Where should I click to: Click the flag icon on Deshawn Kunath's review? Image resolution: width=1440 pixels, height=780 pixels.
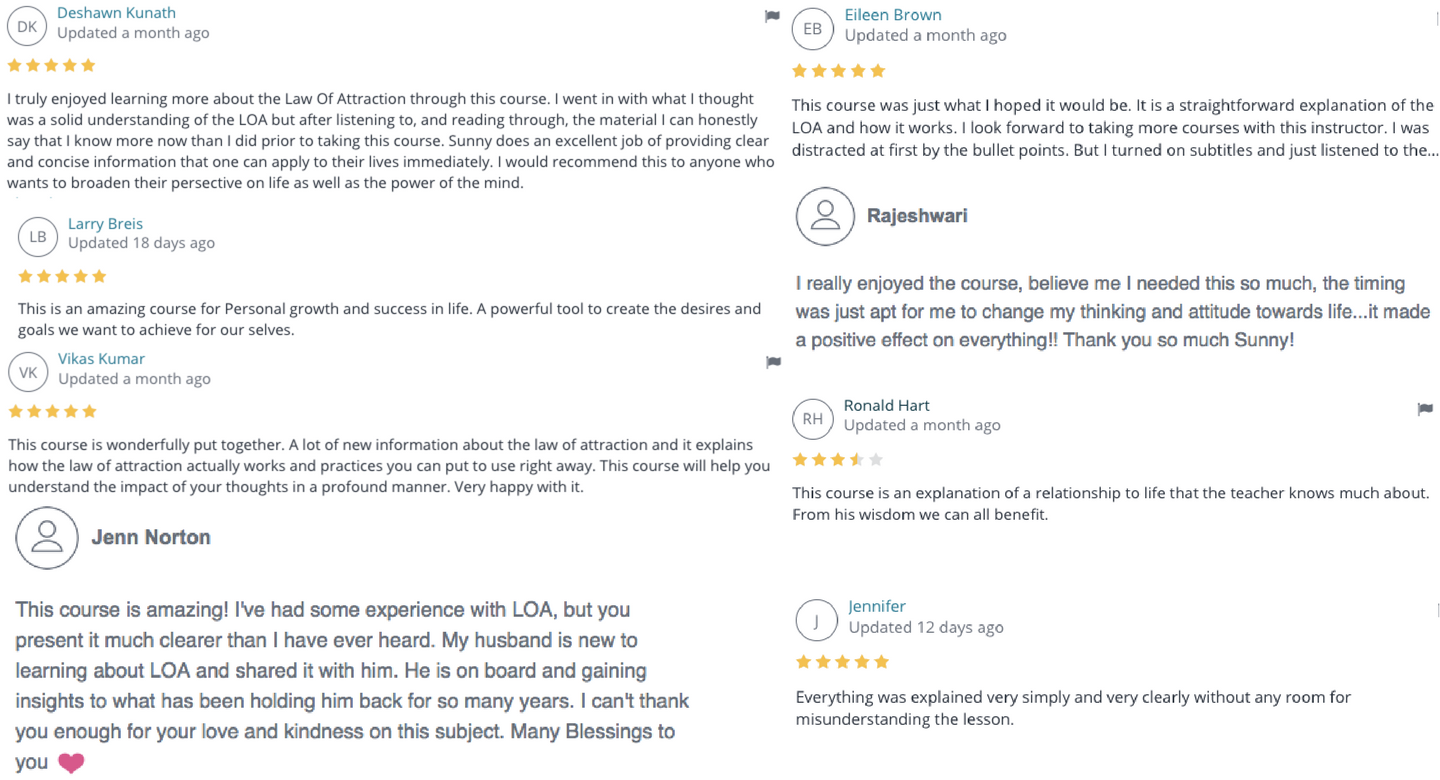pos(772,16)
